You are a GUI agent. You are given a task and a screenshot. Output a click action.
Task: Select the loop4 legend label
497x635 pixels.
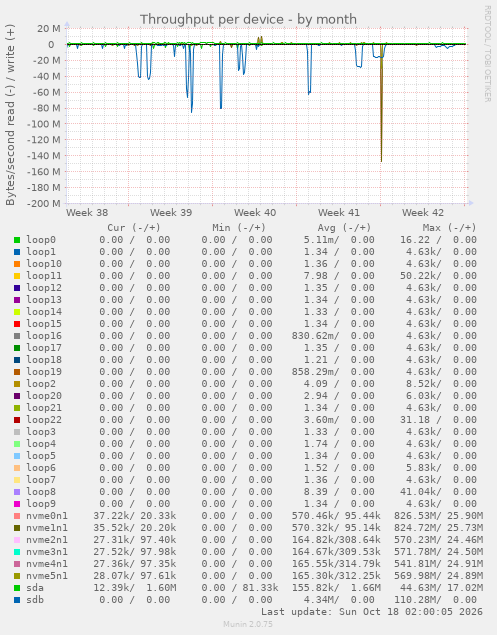click(x=41, y=444)
